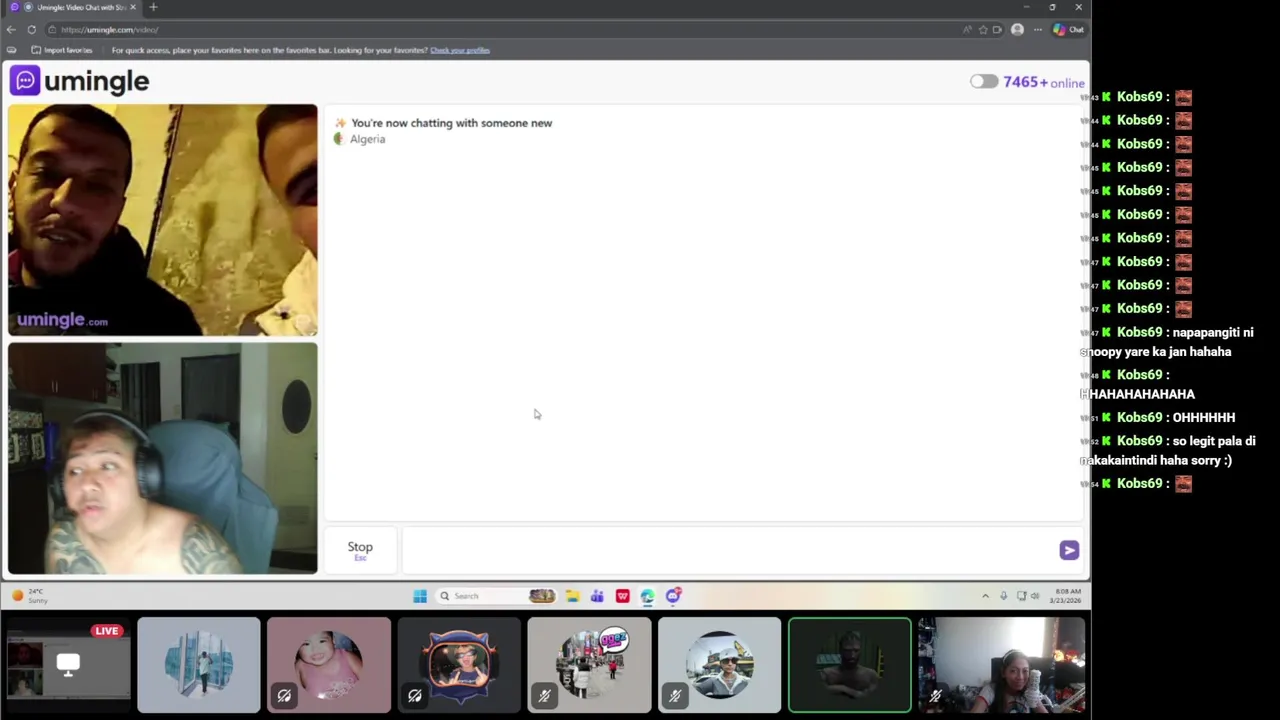Follow the Check your profiles link
This screenshot has width=1280, height=720.
[x=460, y=50]
